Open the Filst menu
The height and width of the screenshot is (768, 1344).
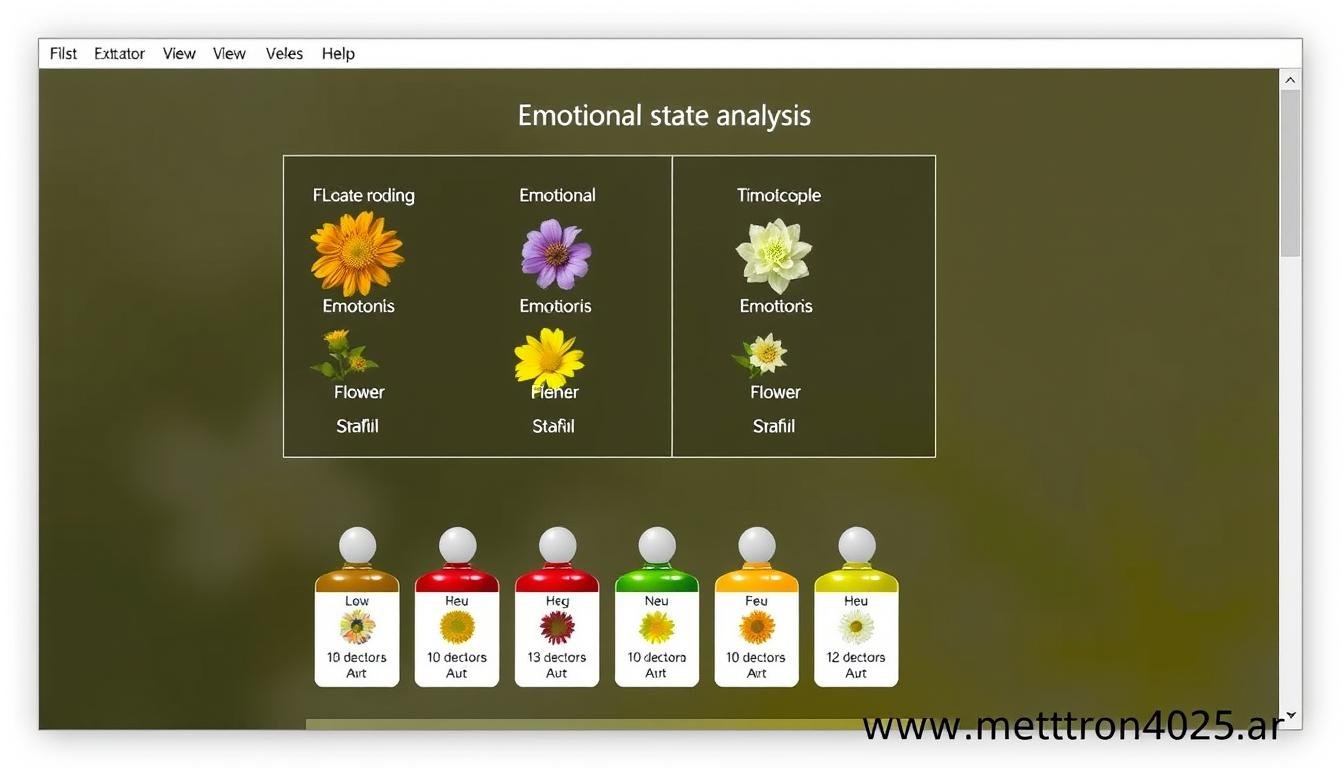63,54
